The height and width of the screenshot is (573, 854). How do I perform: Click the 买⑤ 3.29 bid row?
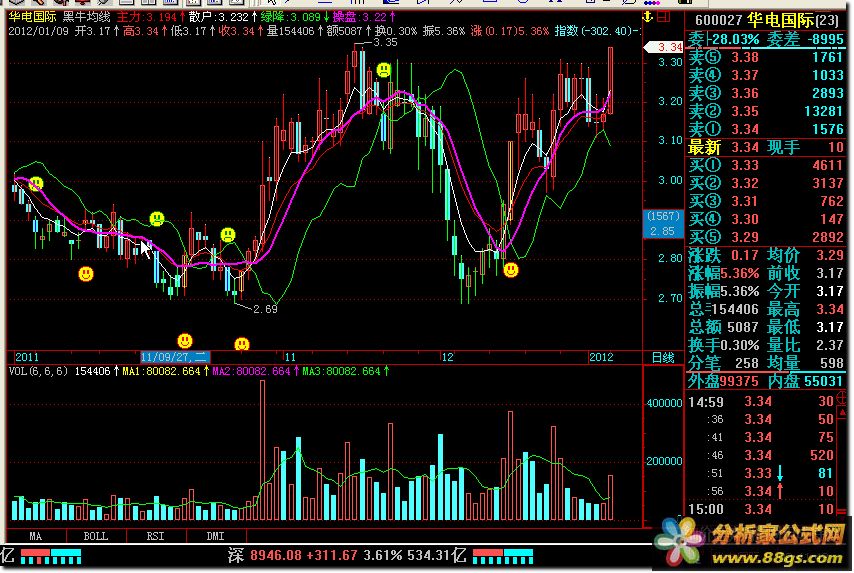(766, 236)
